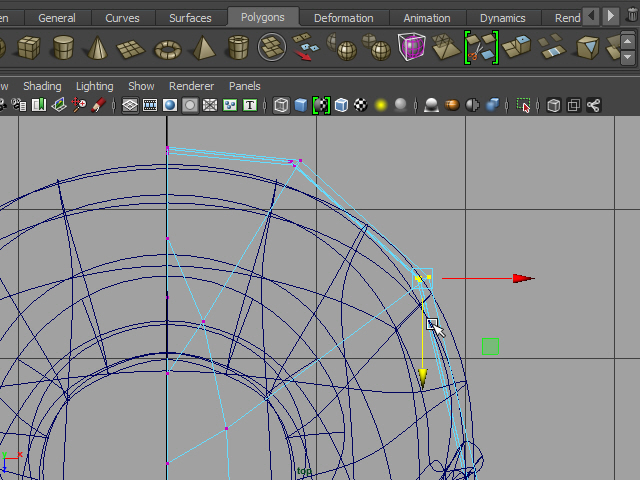
Task: Click the cube with blue triangle shelf icon
Action: 588,47
